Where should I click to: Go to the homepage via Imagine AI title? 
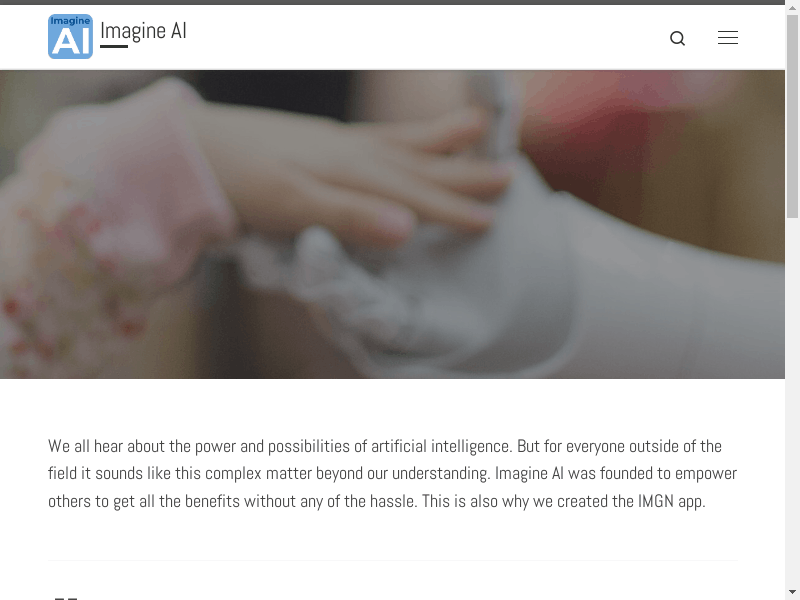143,31
